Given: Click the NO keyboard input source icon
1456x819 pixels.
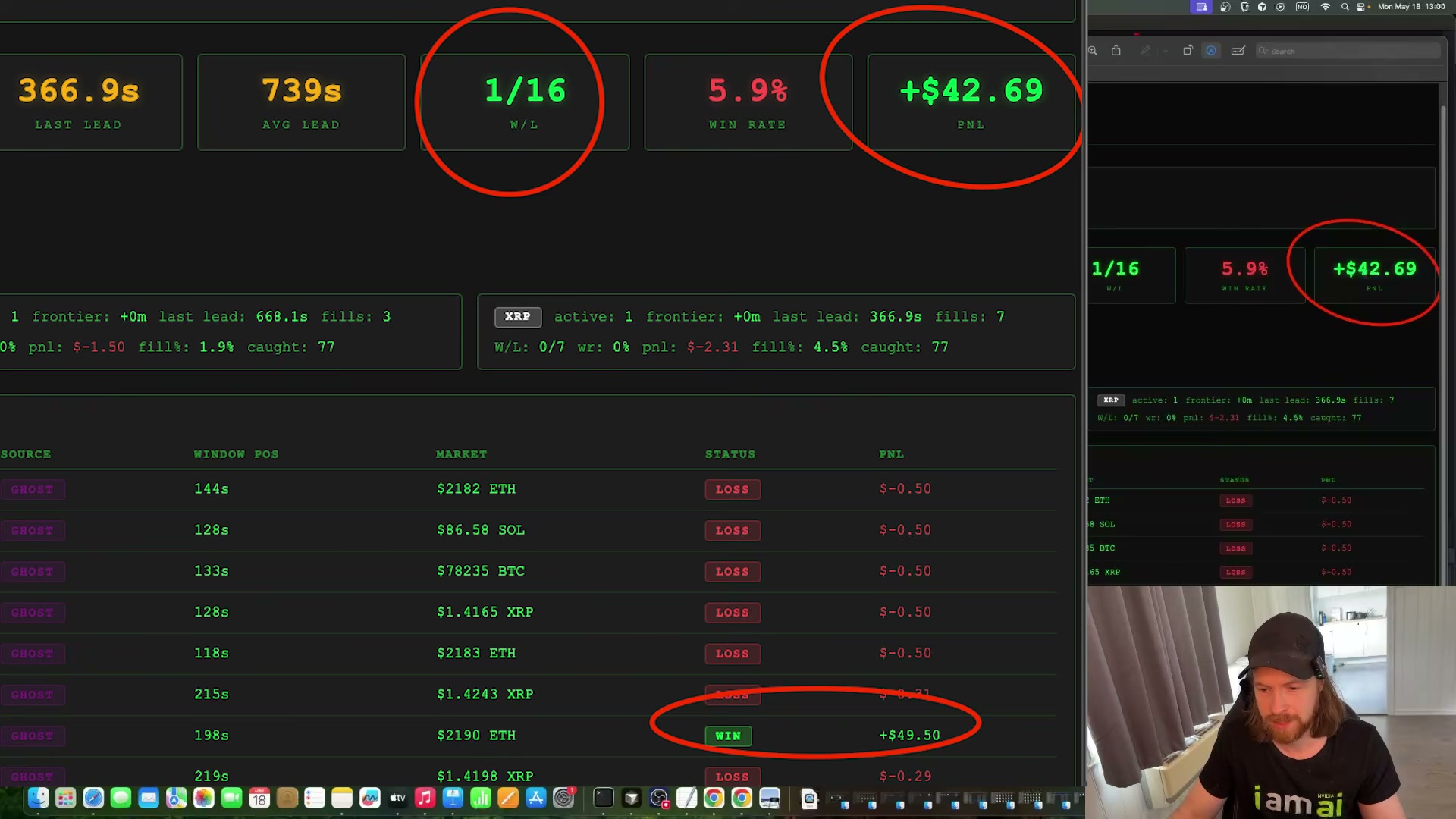Looking at the screenshot, I should pyautogui.click(x=1302, y=7).
